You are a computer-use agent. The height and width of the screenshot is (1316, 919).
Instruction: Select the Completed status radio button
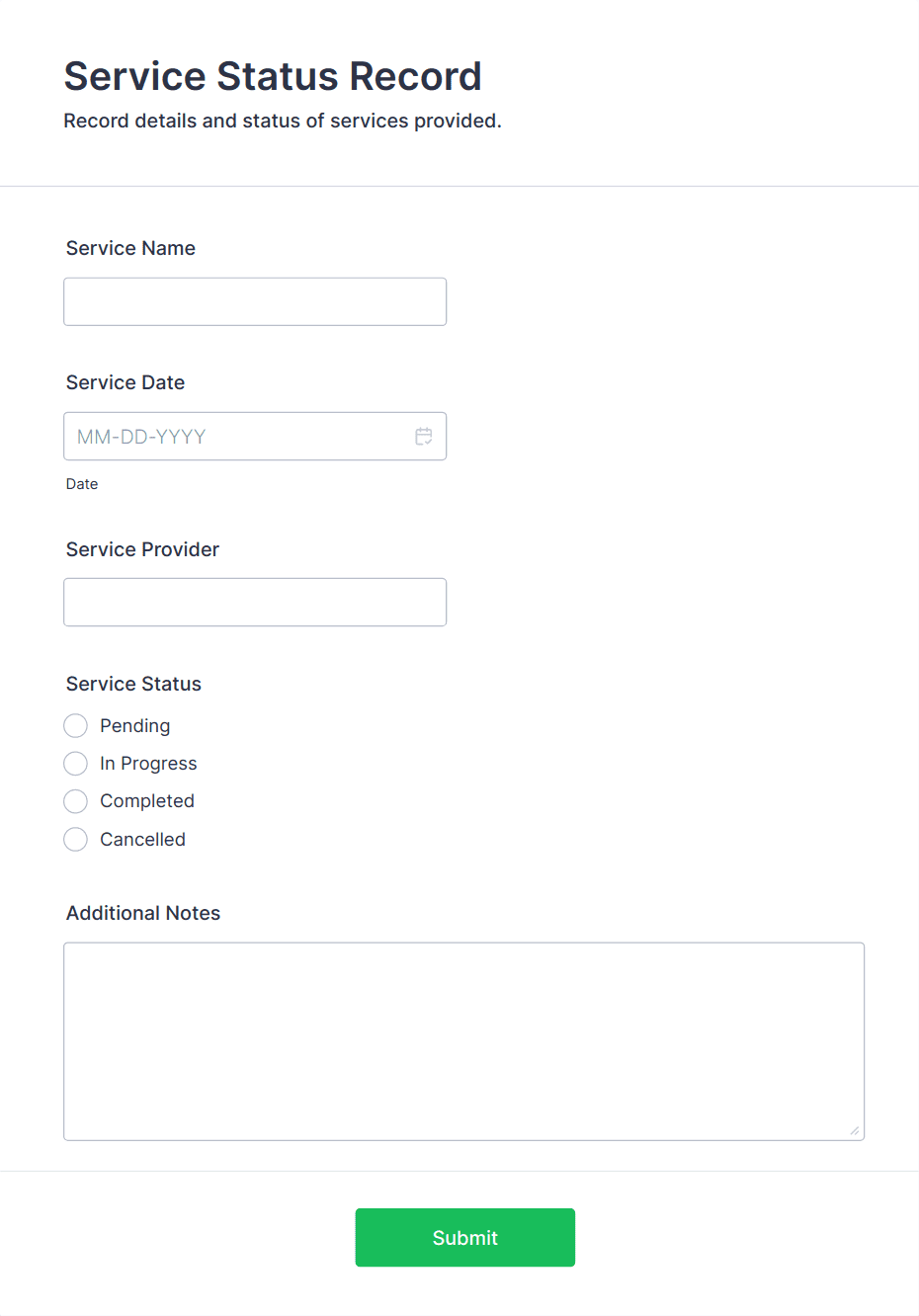pos(75,800)
